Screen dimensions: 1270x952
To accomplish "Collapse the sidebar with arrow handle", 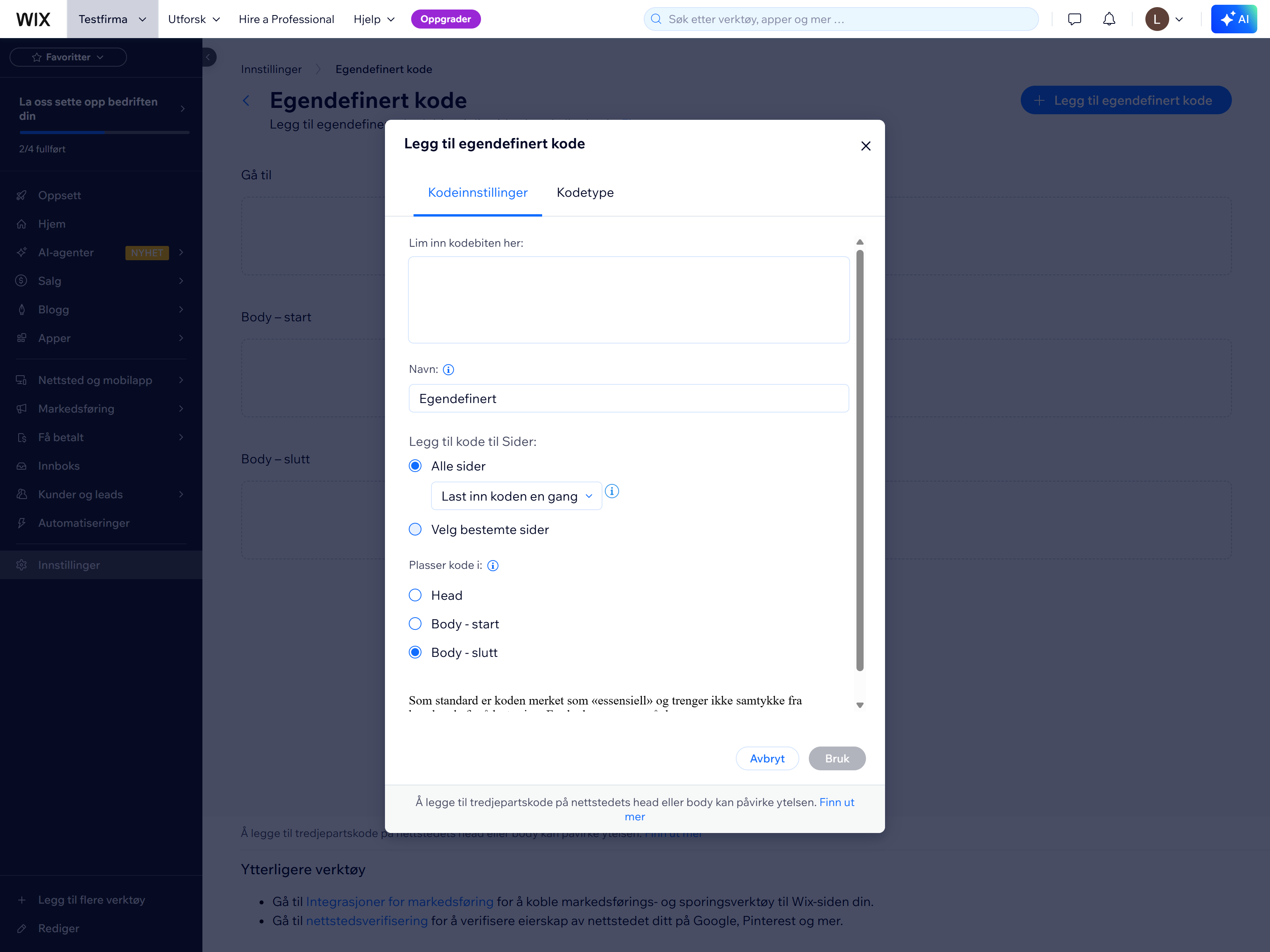I will 208,57.
